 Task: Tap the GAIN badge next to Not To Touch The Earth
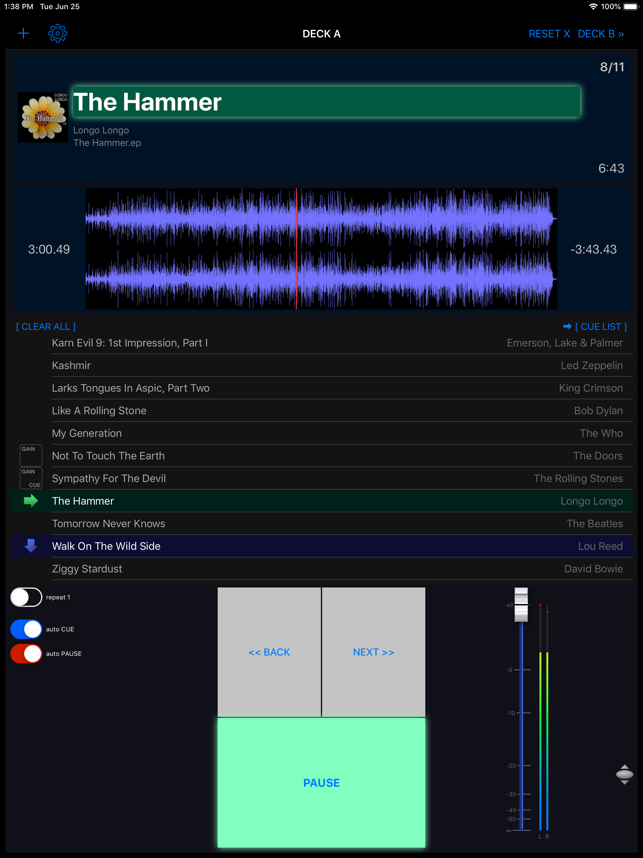click(x=31, y=455)
